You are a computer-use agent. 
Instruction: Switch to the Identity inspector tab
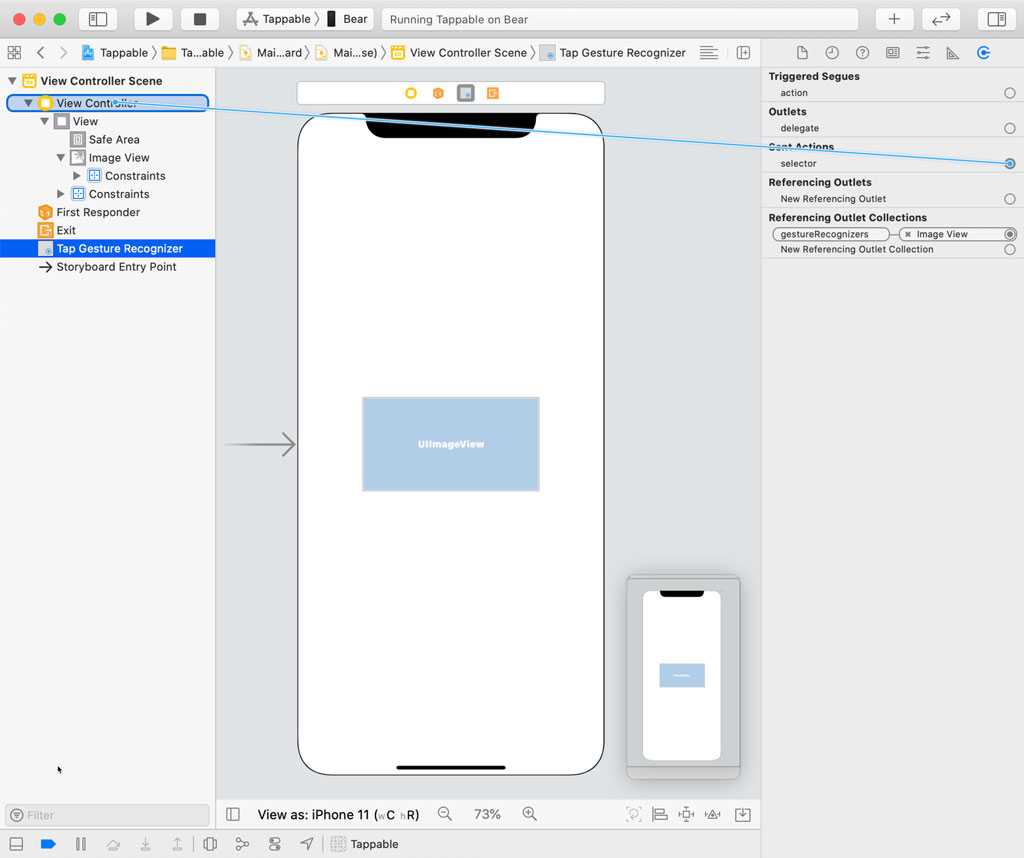893,53
